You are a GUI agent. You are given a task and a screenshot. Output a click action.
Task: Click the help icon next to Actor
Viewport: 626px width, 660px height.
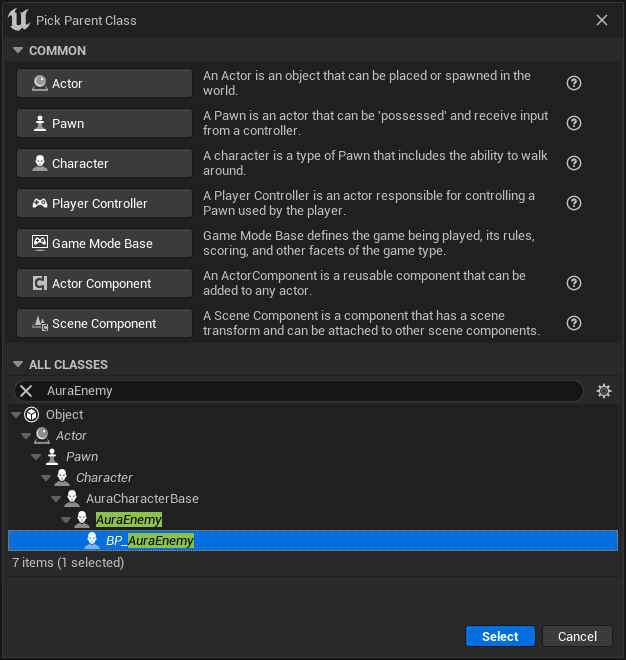coord(574,84)
